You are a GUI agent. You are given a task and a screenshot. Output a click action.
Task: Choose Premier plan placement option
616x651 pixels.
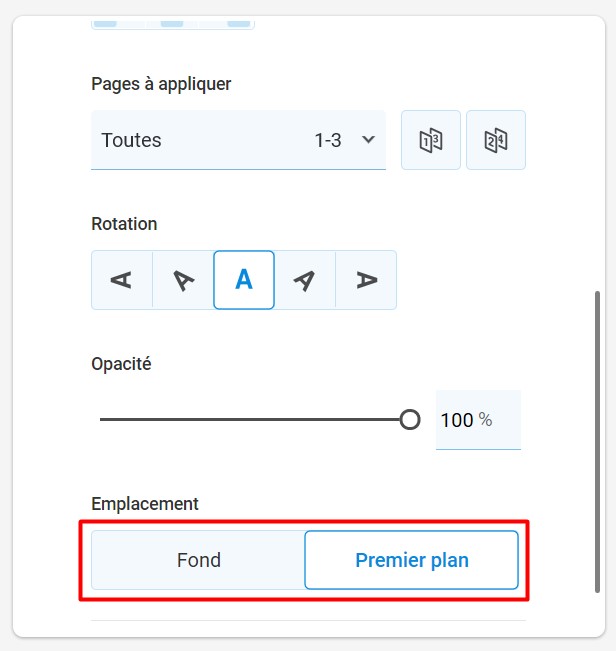pos(412,560)
